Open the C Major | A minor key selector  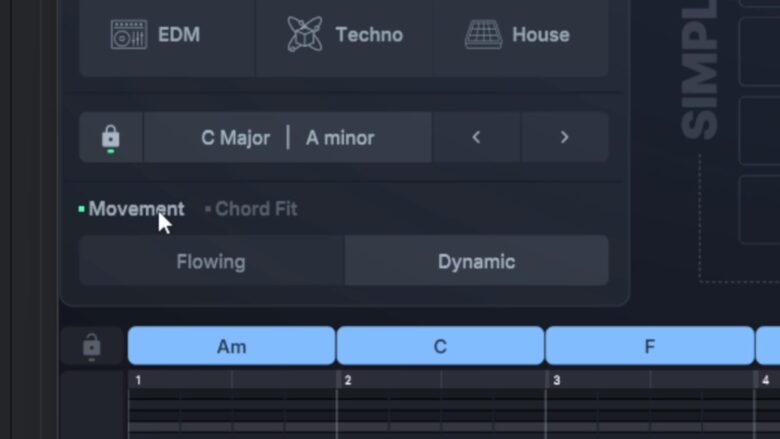click(288, 138)
